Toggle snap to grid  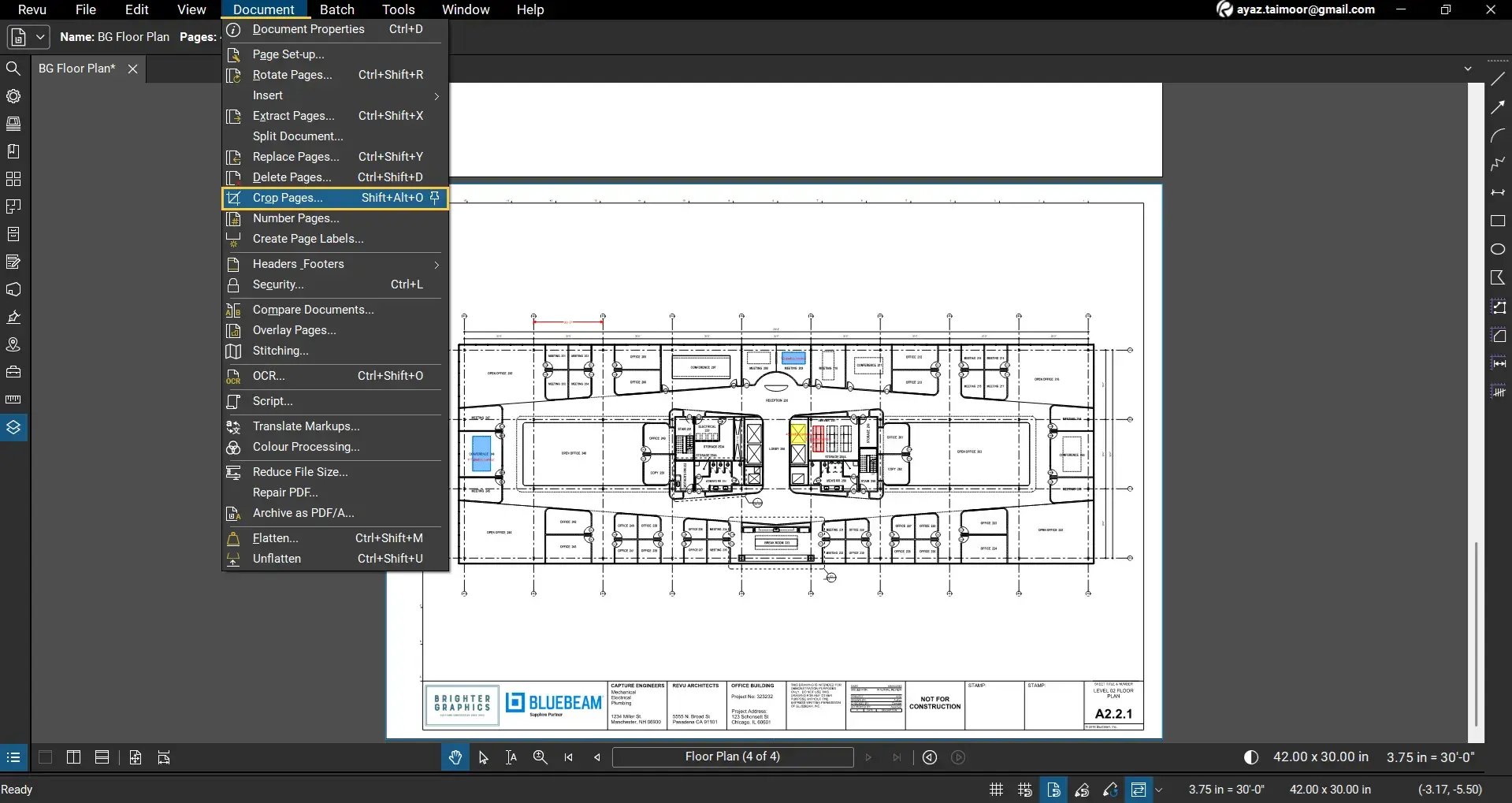pos(1024,789)
